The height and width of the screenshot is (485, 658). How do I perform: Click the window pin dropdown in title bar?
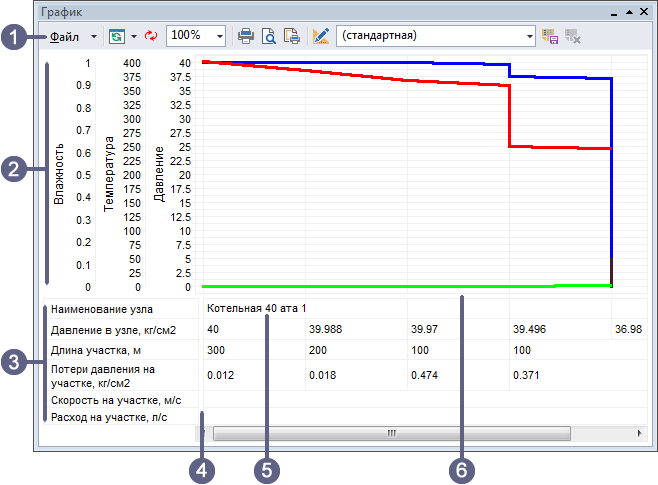pyautogui.click(x=616, y=11)
